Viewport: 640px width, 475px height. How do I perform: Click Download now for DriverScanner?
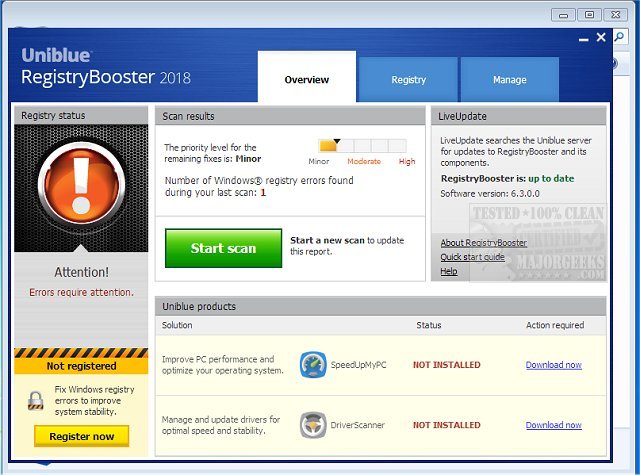[553, 425]
